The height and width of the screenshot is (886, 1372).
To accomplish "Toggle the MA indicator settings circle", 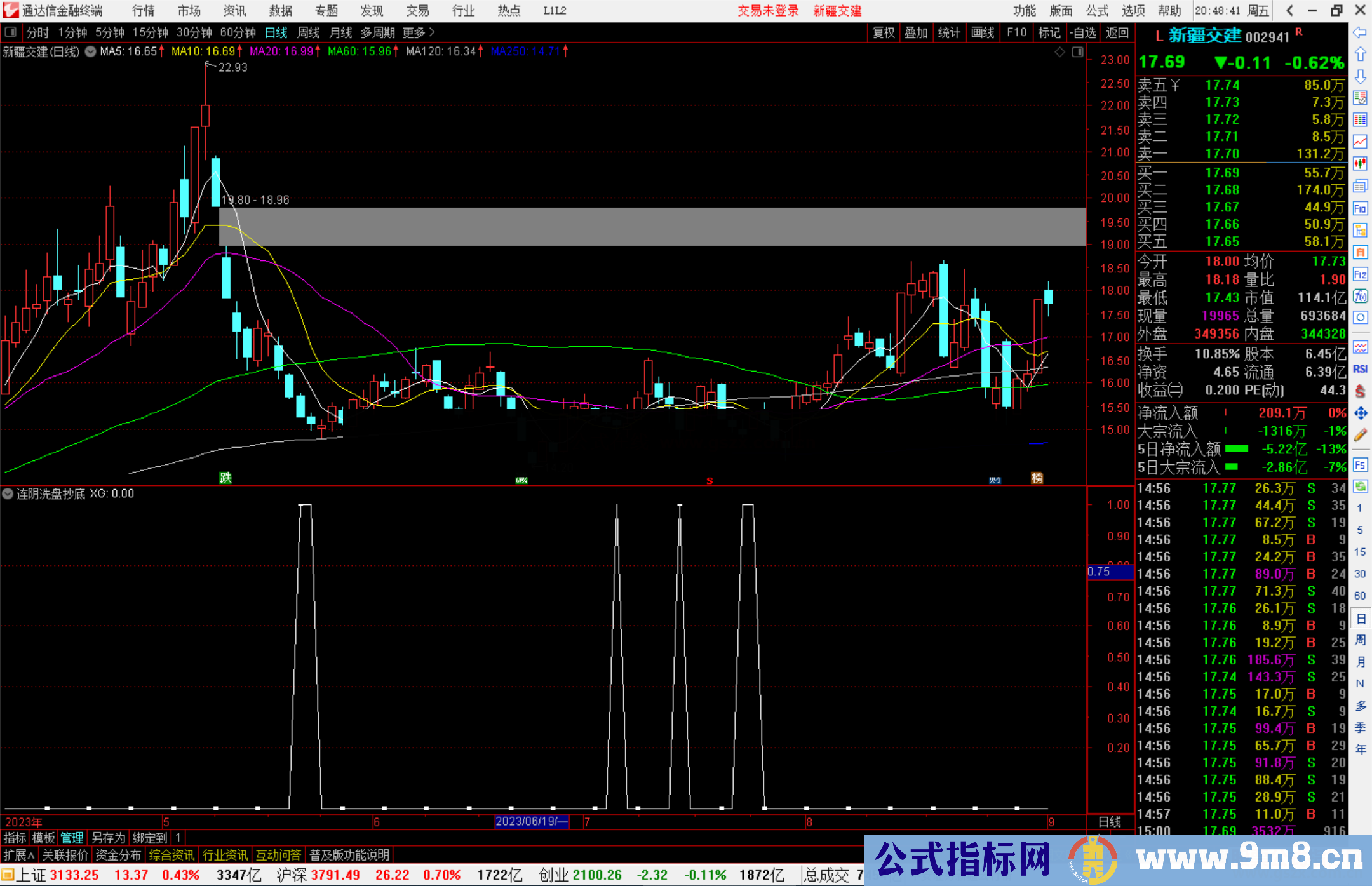I will [x=91, y=51].
